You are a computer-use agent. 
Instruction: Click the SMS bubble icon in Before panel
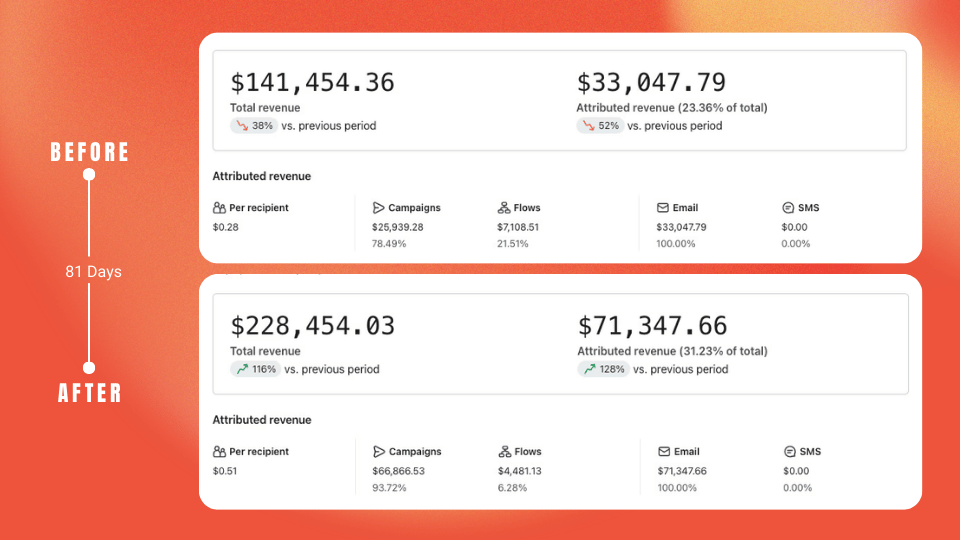(x=788, y=208)
